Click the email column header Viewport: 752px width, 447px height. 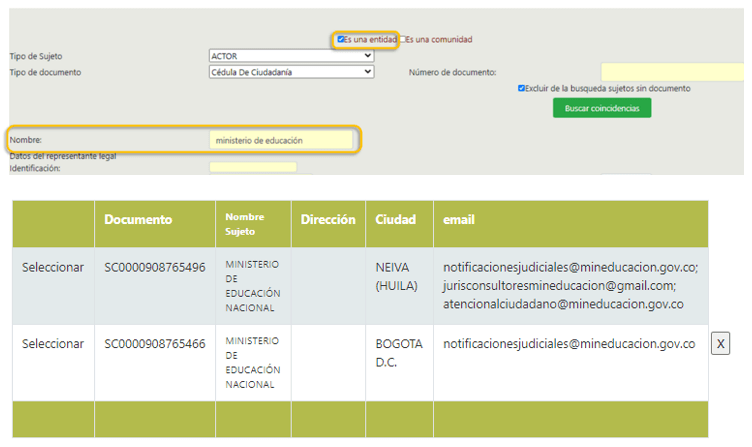click(459, 220)
